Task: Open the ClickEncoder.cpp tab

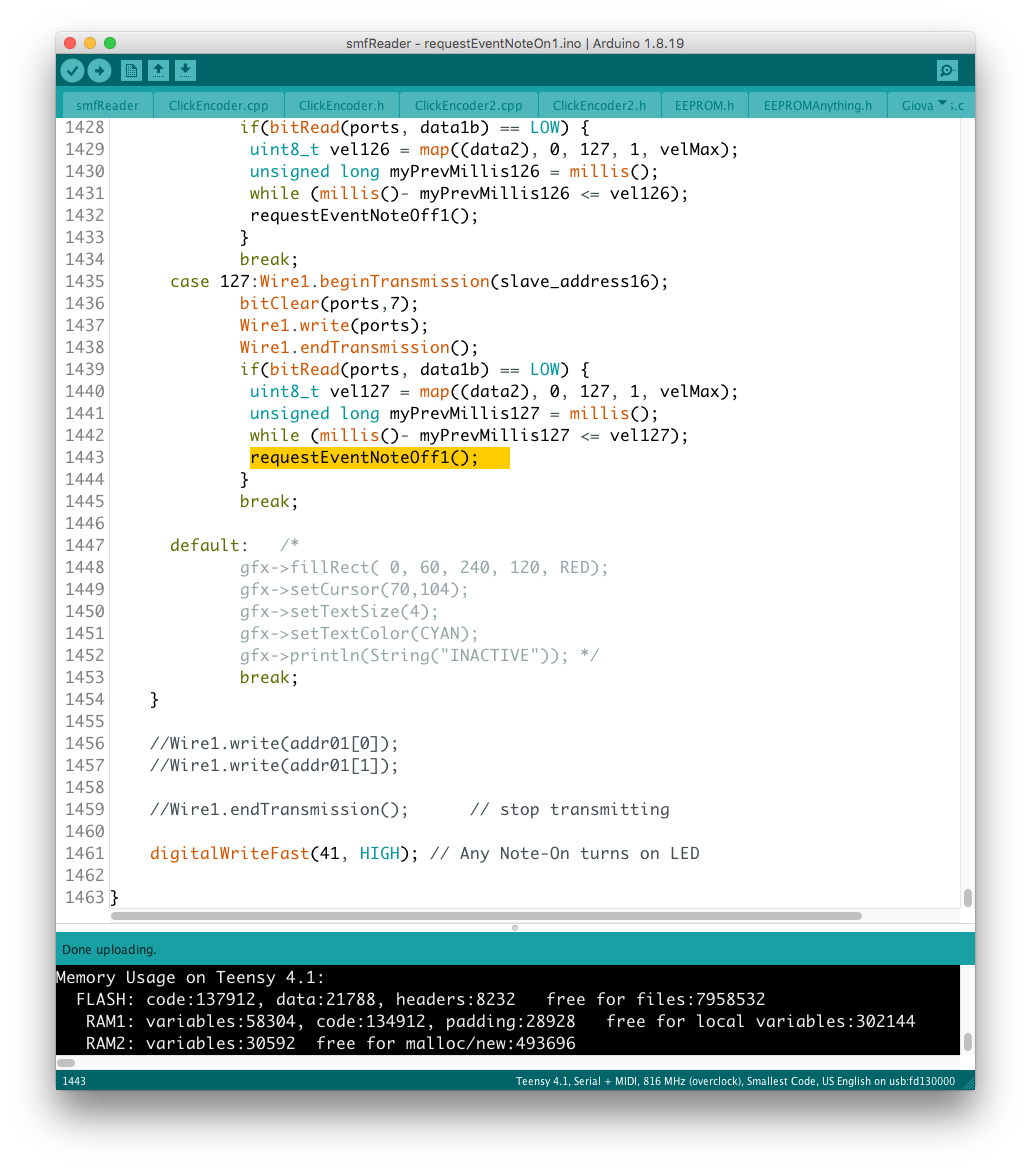Action: point(218,105)
